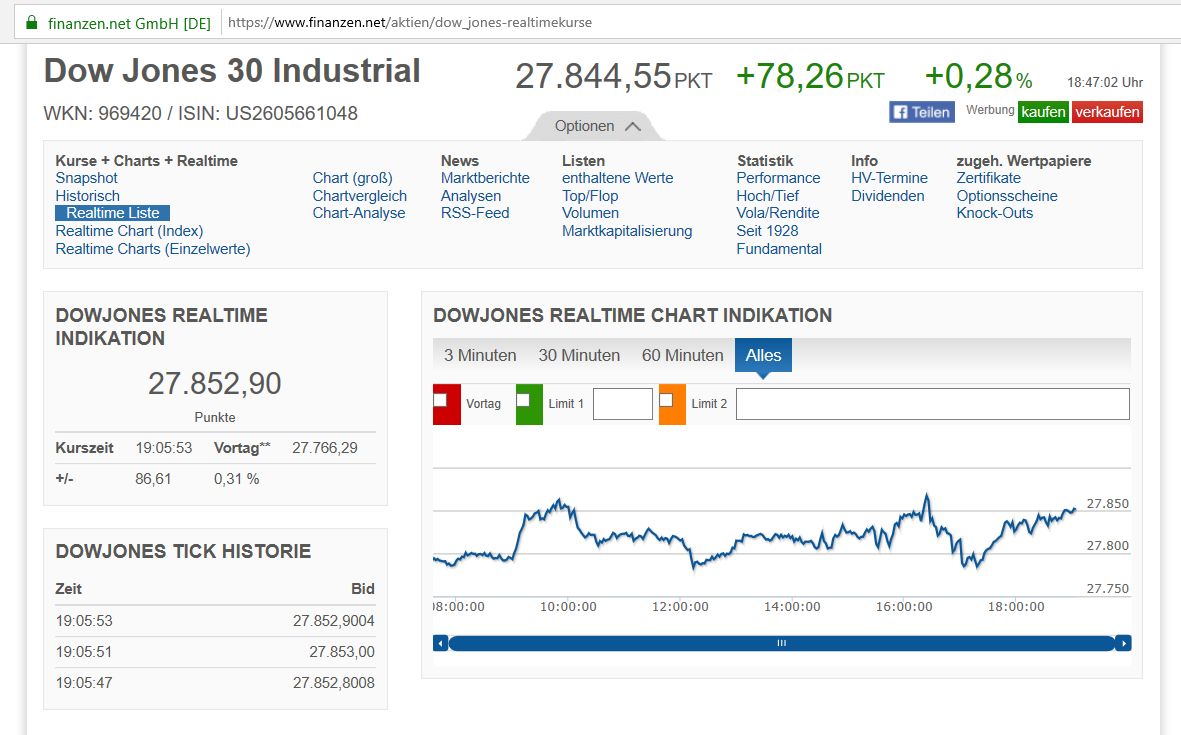This screenshot has height=735, width=1181.
Task: Select the 30 Minuten chart tab
Action: (x=579, y=355)
